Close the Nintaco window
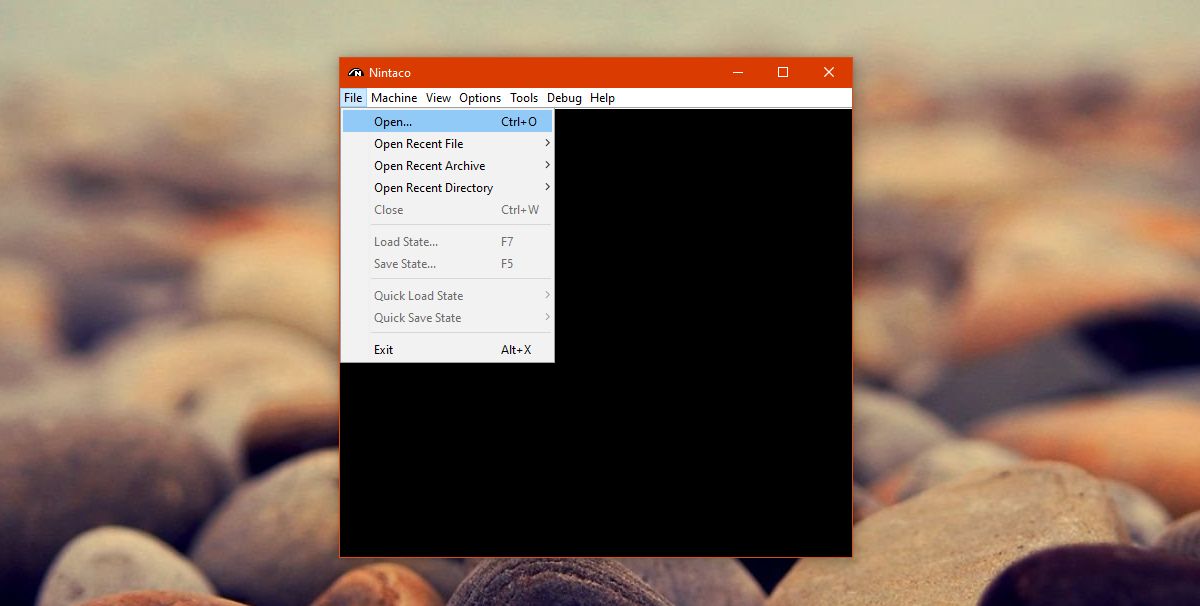Image resolution: width=1200 pixels, height=606 pixels. click(x=829, y=72)
